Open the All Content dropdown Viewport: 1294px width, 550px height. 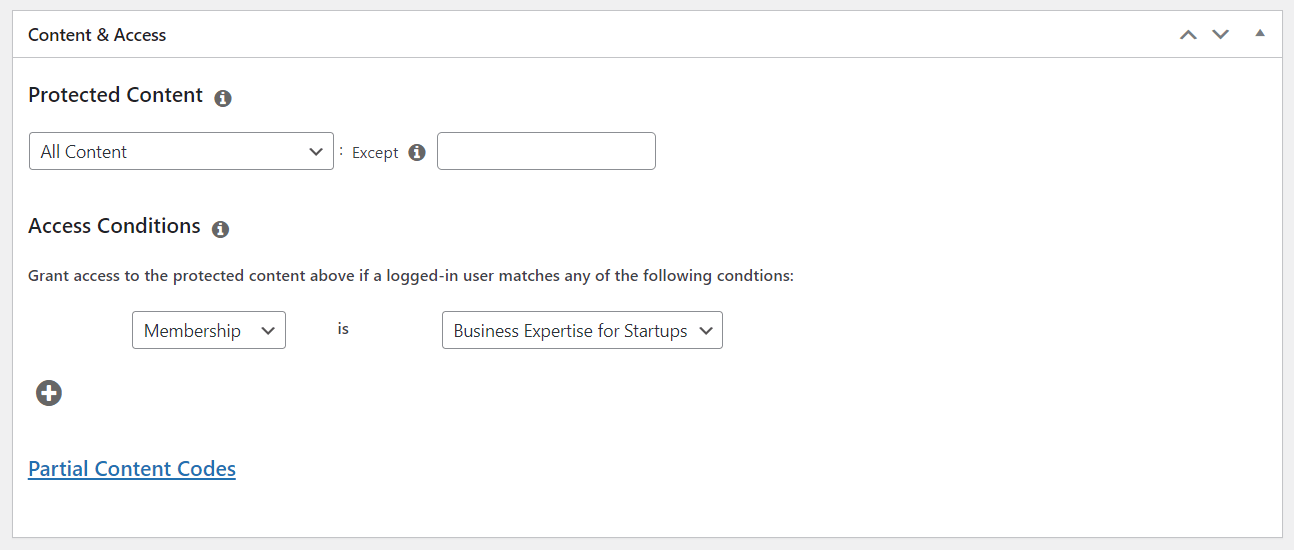[181, 151]
